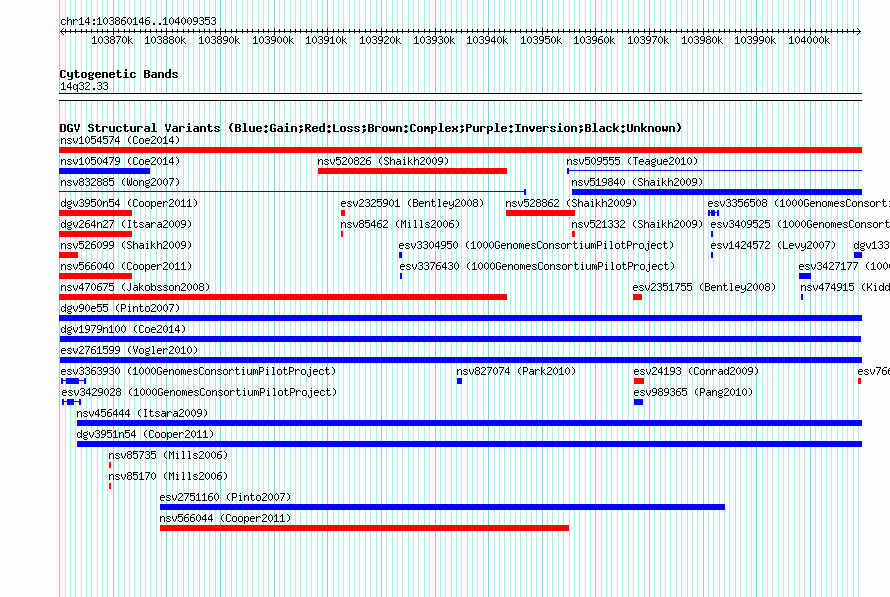Click the nsv1054574 (Coe2014) red loss bar

[x=460, y=150]
